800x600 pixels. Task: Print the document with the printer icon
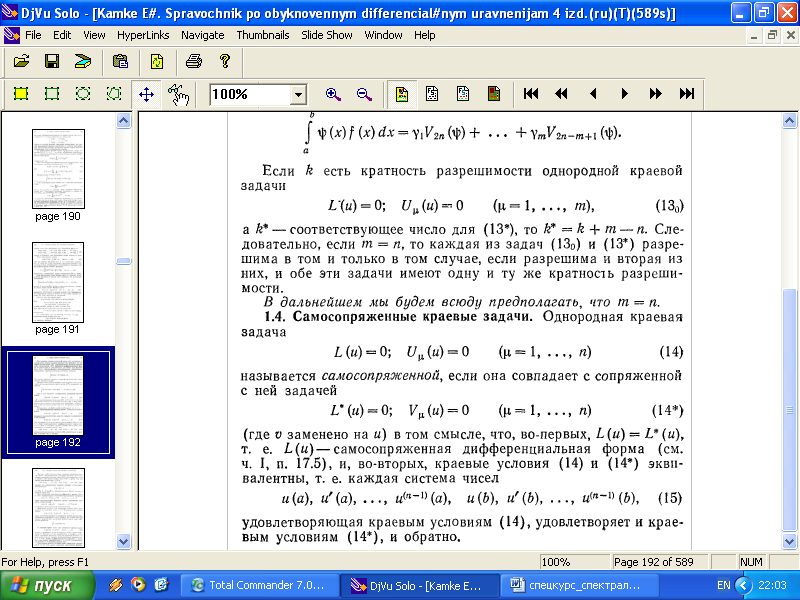click(194, 62)
